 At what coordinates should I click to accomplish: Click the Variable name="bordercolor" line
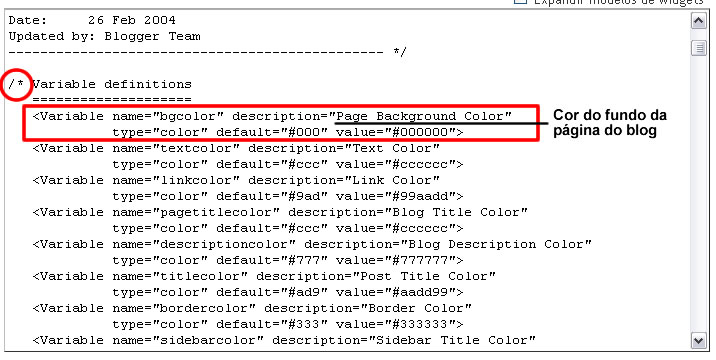[x=252, y=308]
